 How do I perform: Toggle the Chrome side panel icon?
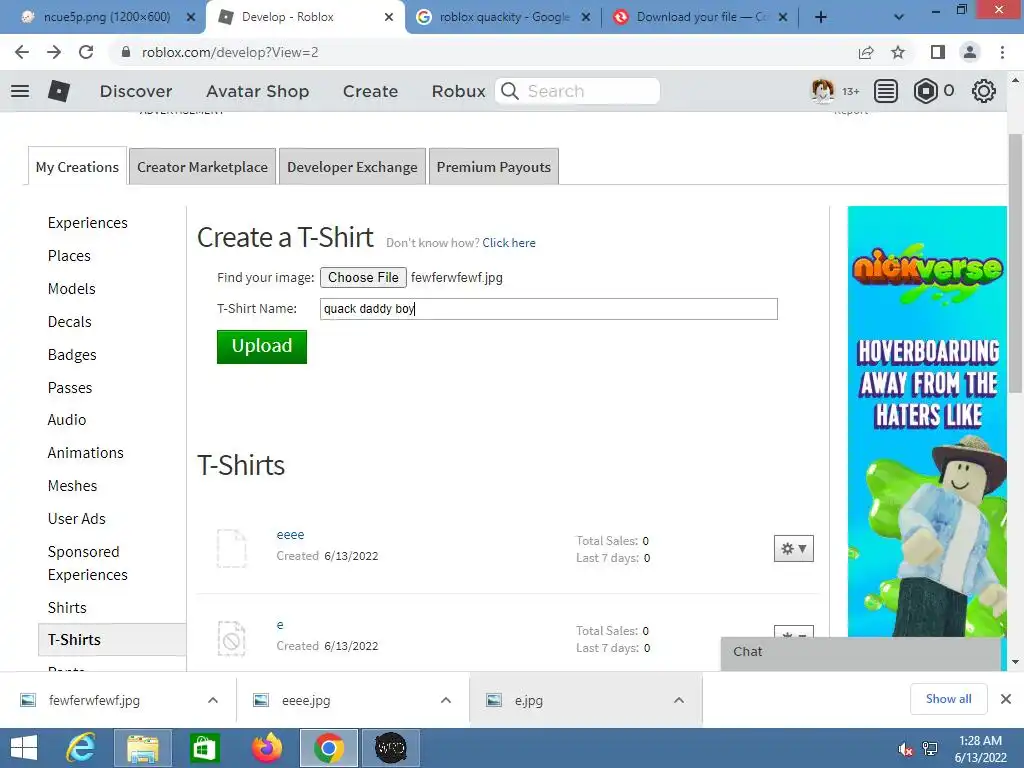(938, 52)
